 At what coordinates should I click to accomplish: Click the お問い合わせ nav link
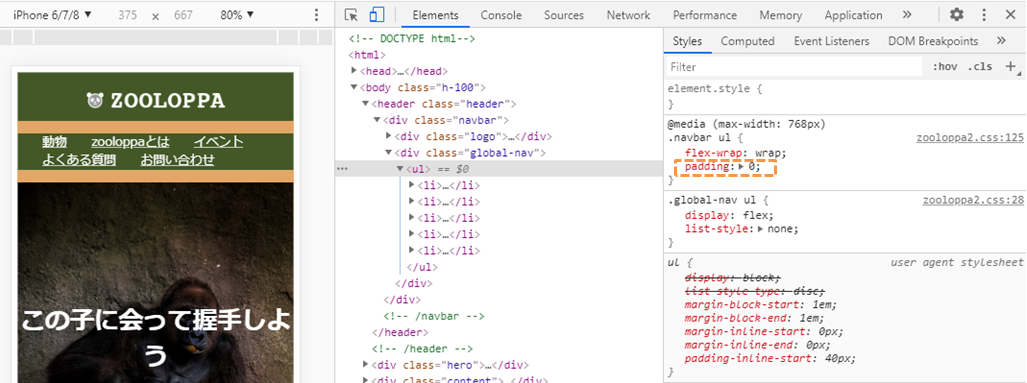coord(177,160)
